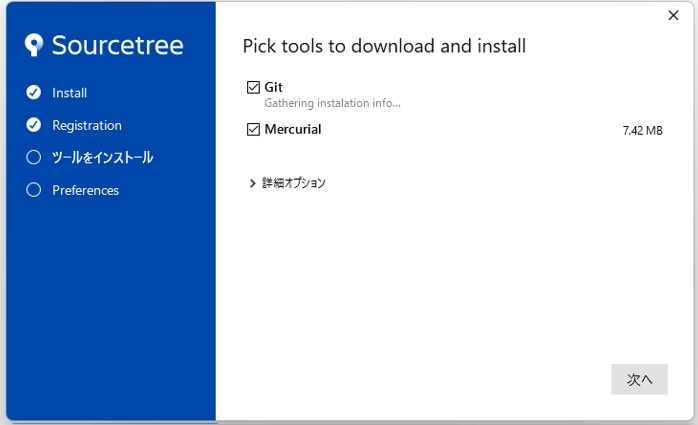Open the 詳細オプション advanced options label
The height and width of the screenshot is (425, 698).
pyautogui.click(x=294, y=183)
